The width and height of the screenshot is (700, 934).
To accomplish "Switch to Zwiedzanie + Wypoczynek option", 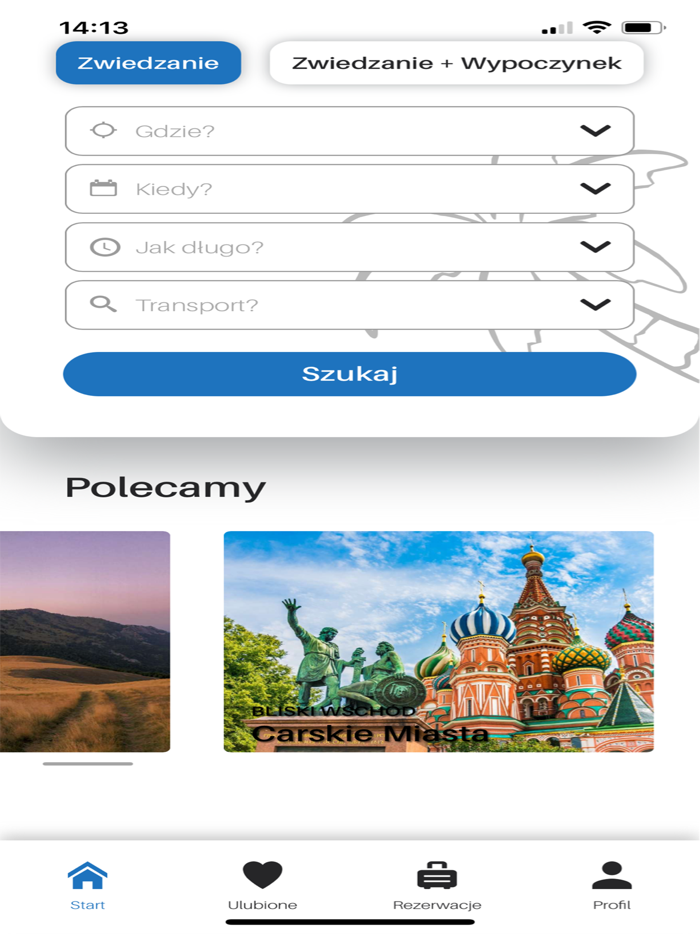I will click(456, 63).
